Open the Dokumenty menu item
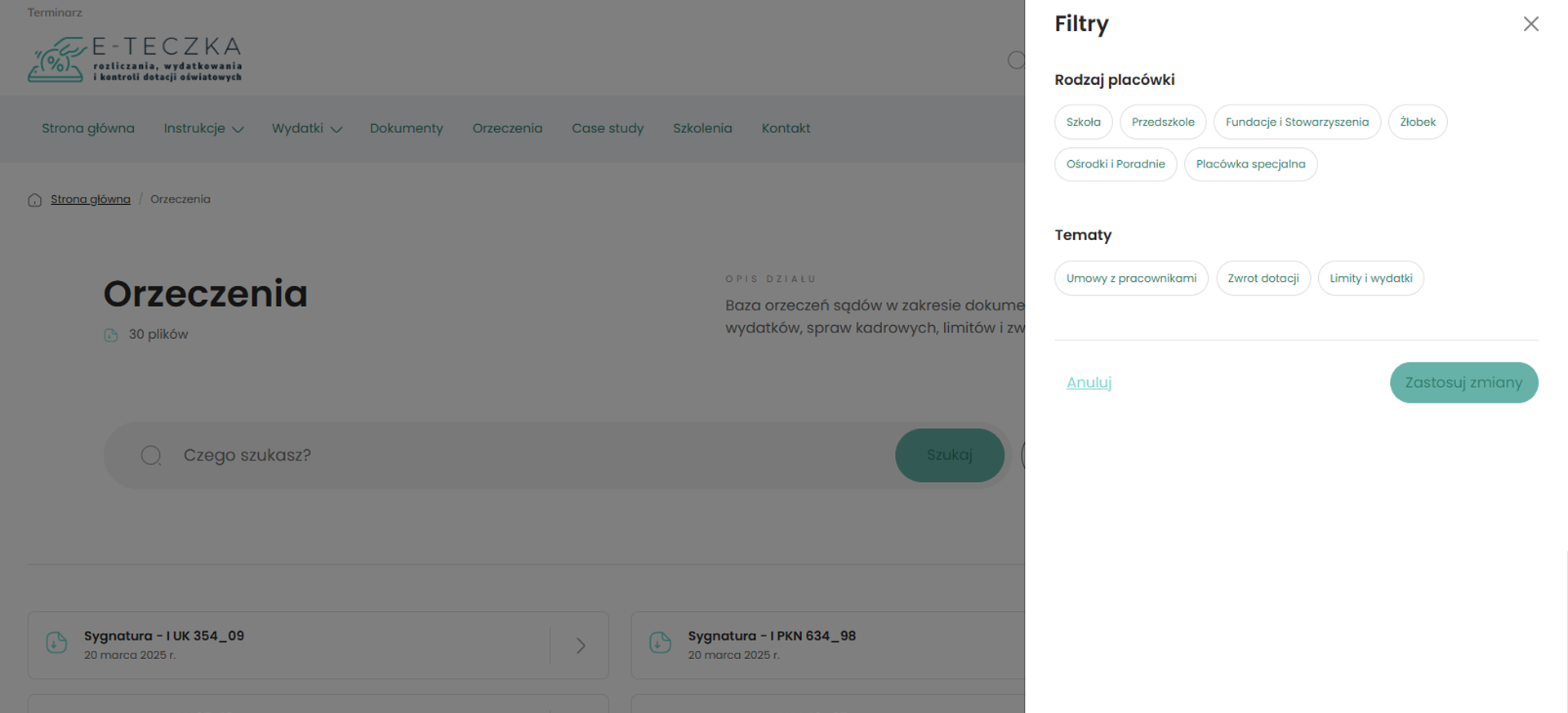Image resolution: width=1568 pixels, height=713 pixels. point(406,129)
